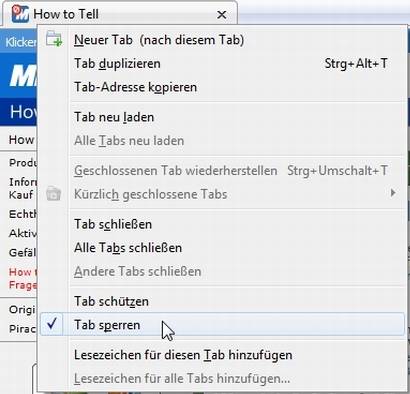Image resolution: width=410 pixels, height=394 pixels.
Task: Select Tab duplizieren
Action: pos(222,63)
